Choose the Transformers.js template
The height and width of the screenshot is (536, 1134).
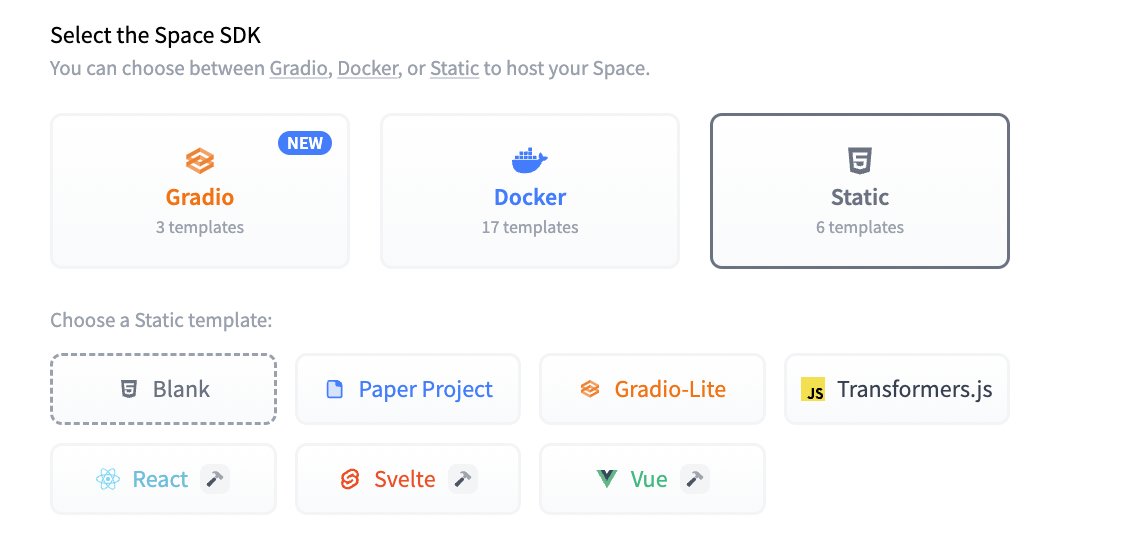click(x=897, y=389)
